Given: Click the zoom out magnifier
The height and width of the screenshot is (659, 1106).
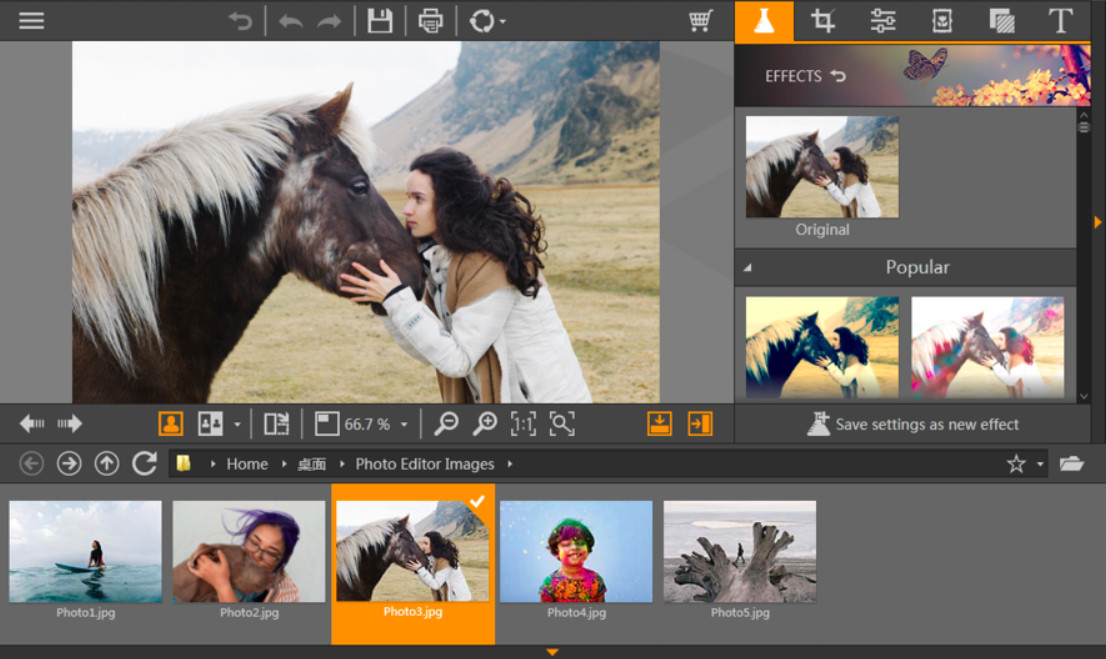Looking at the screenshot, I should [446, 424].
